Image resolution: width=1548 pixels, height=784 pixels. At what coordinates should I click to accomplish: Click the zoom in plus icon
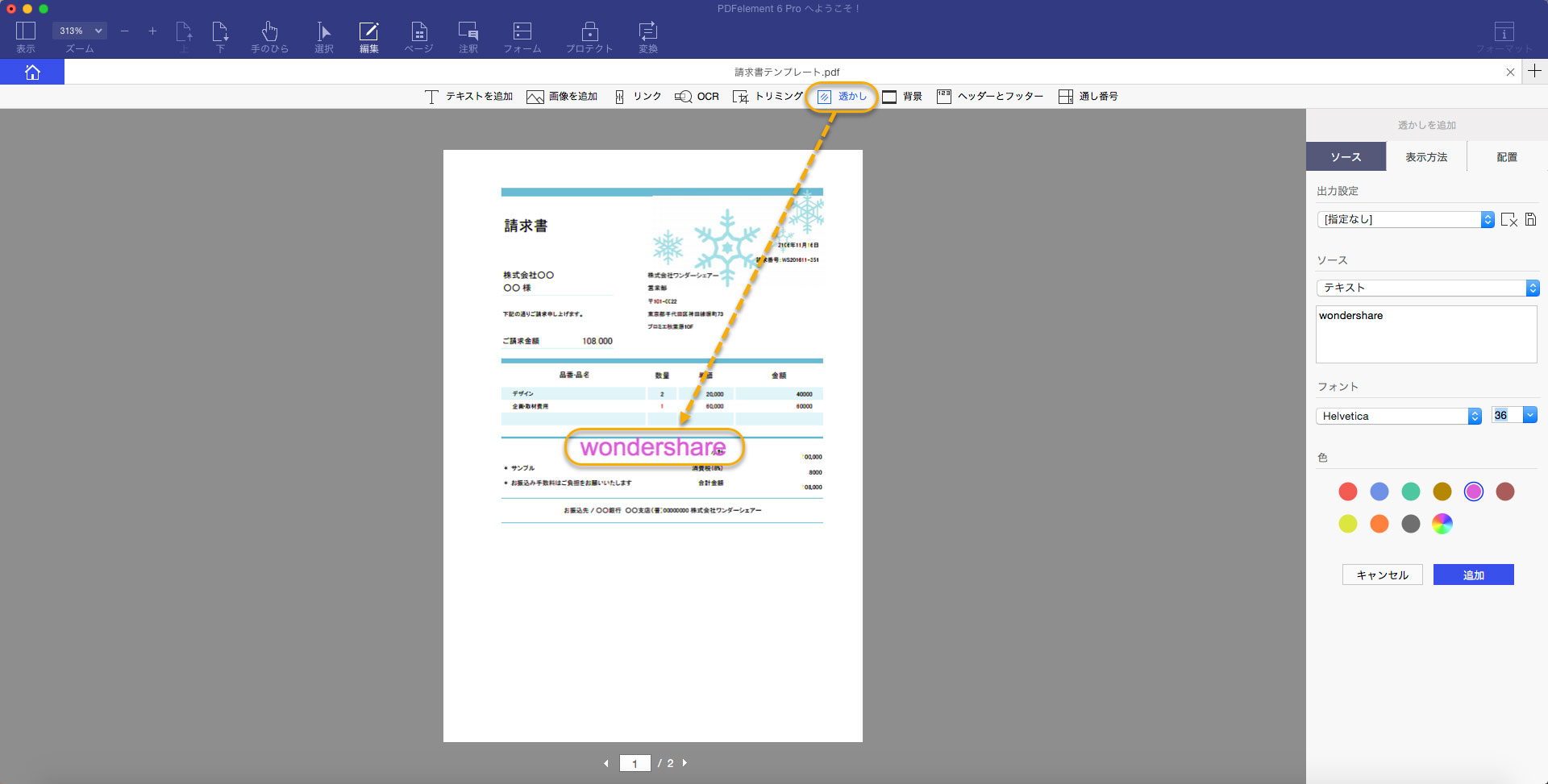point(152,31)
